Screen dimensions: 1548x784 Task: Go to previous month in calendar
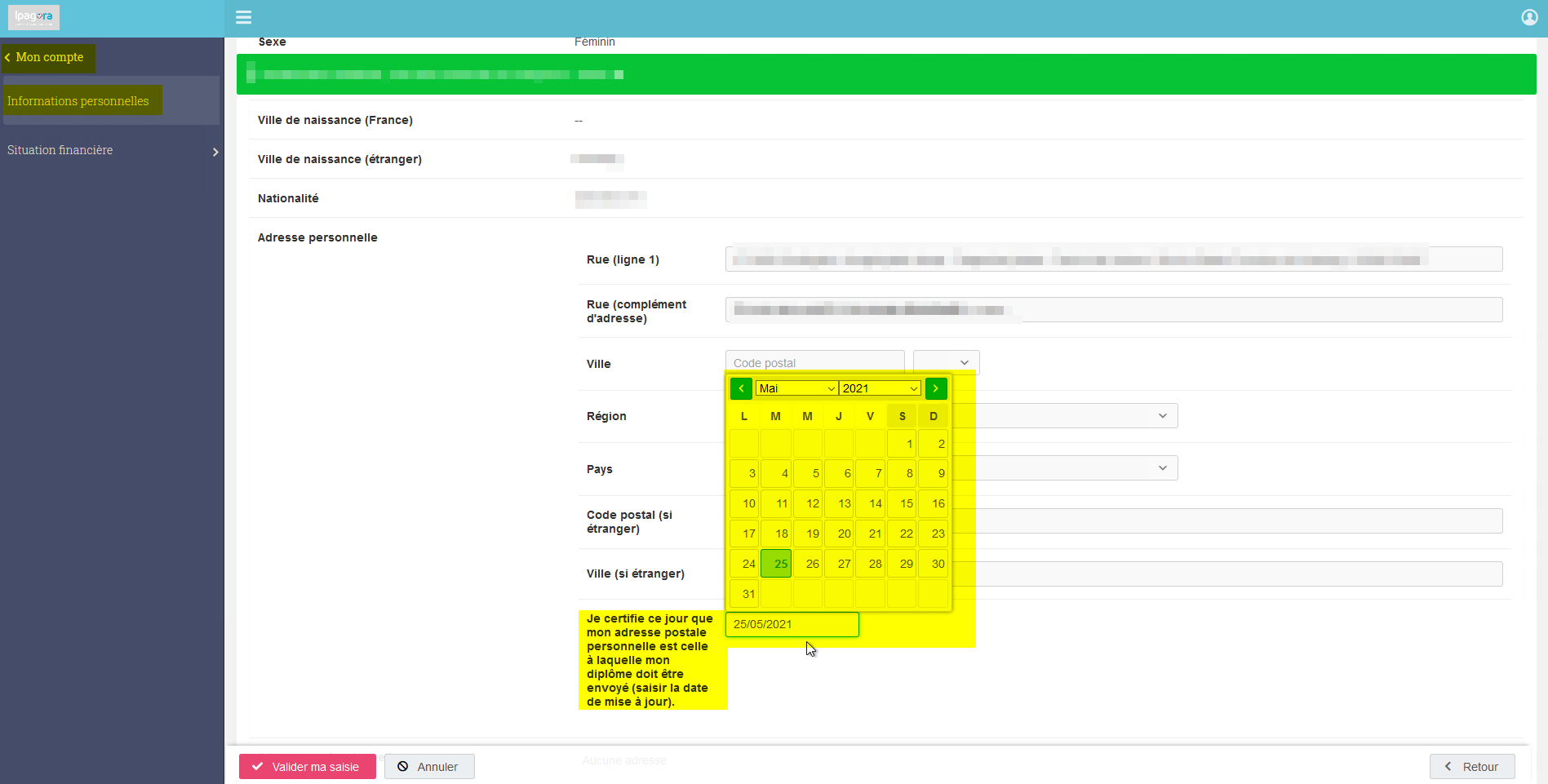[741, 388]
